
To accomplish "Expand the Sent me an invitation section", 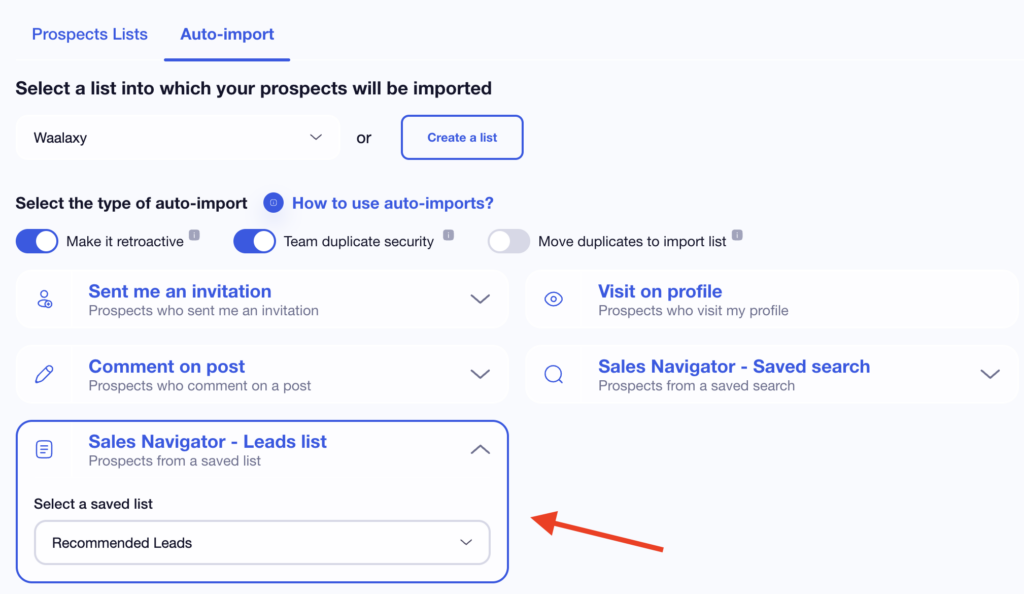I will coord(481,298).
